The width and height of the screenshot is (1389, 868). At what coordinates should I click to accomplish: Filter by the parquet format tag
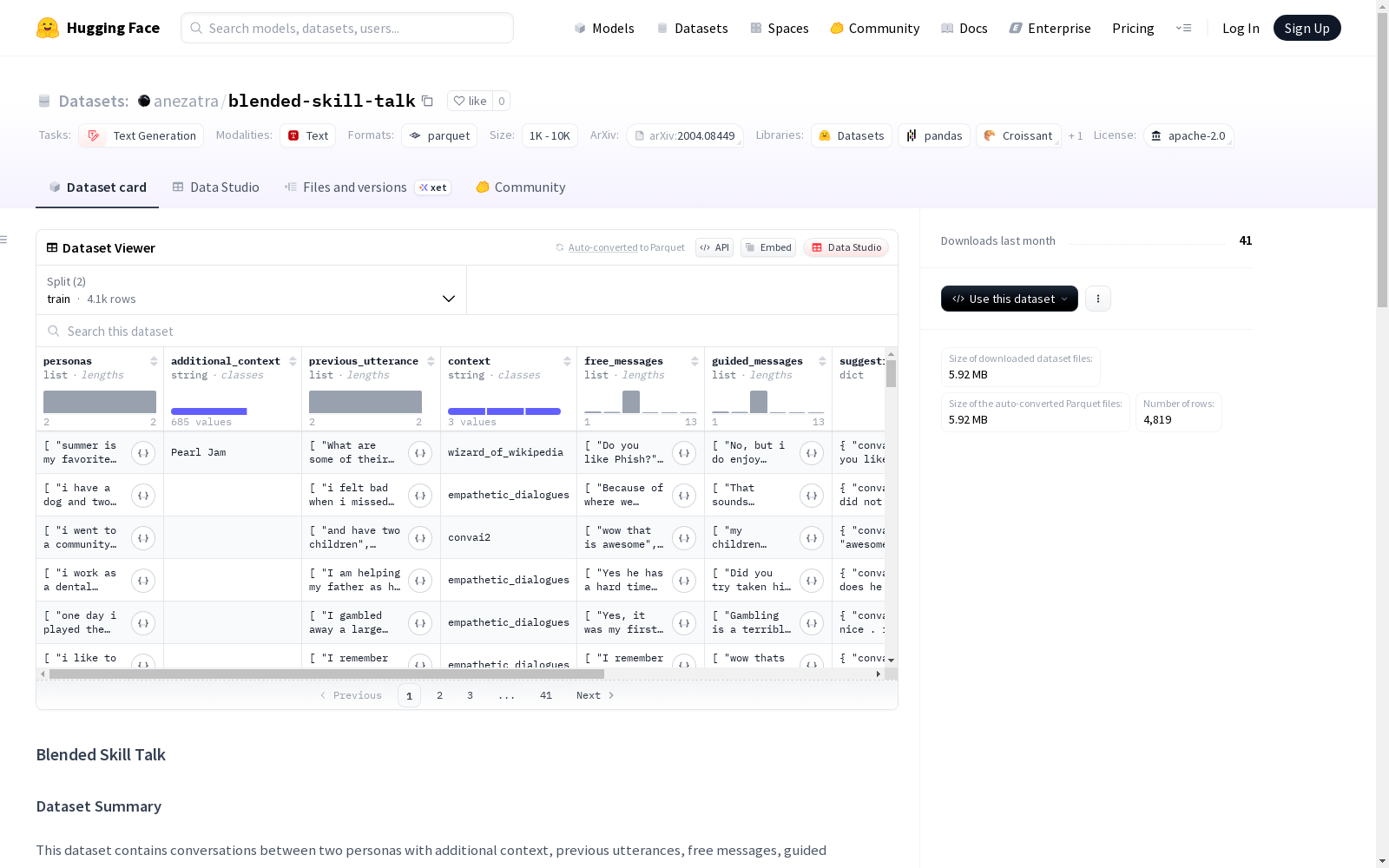pos(439,135)
